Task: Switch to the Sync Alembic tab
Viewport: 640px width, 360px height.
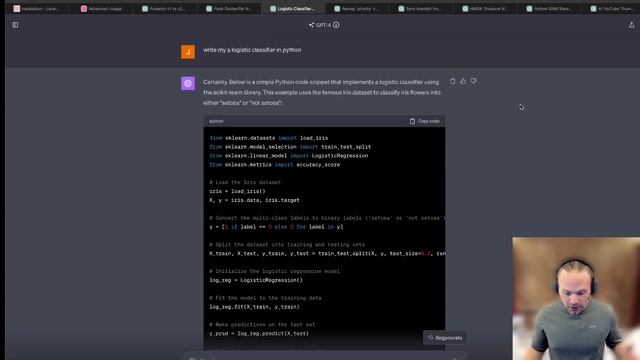Action: (421, 9)
